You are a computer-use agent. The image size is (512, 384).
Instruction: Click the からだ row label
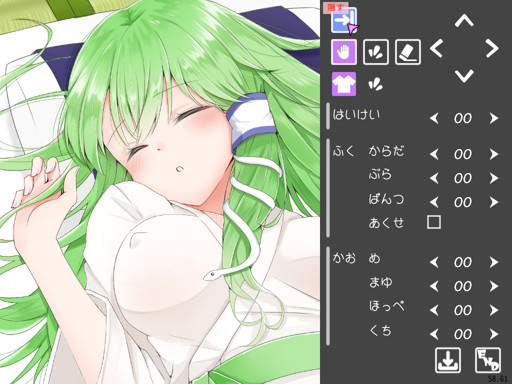386,151
